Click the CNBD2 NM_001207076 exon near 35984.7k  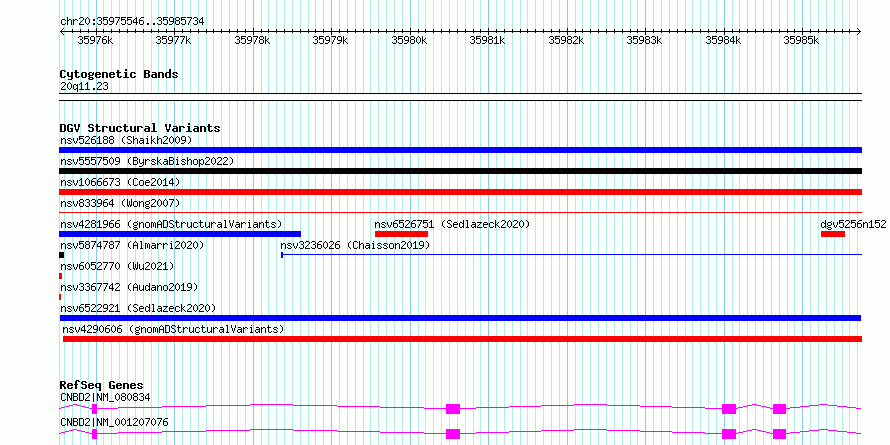(779, 434)
